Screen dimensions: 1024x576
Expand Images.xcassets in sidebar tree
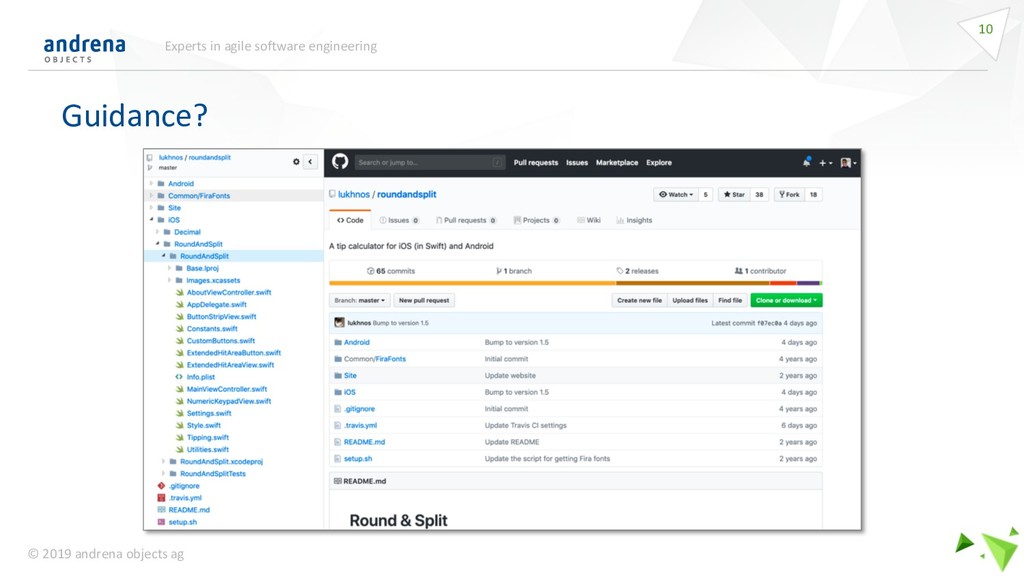(170, 280)
